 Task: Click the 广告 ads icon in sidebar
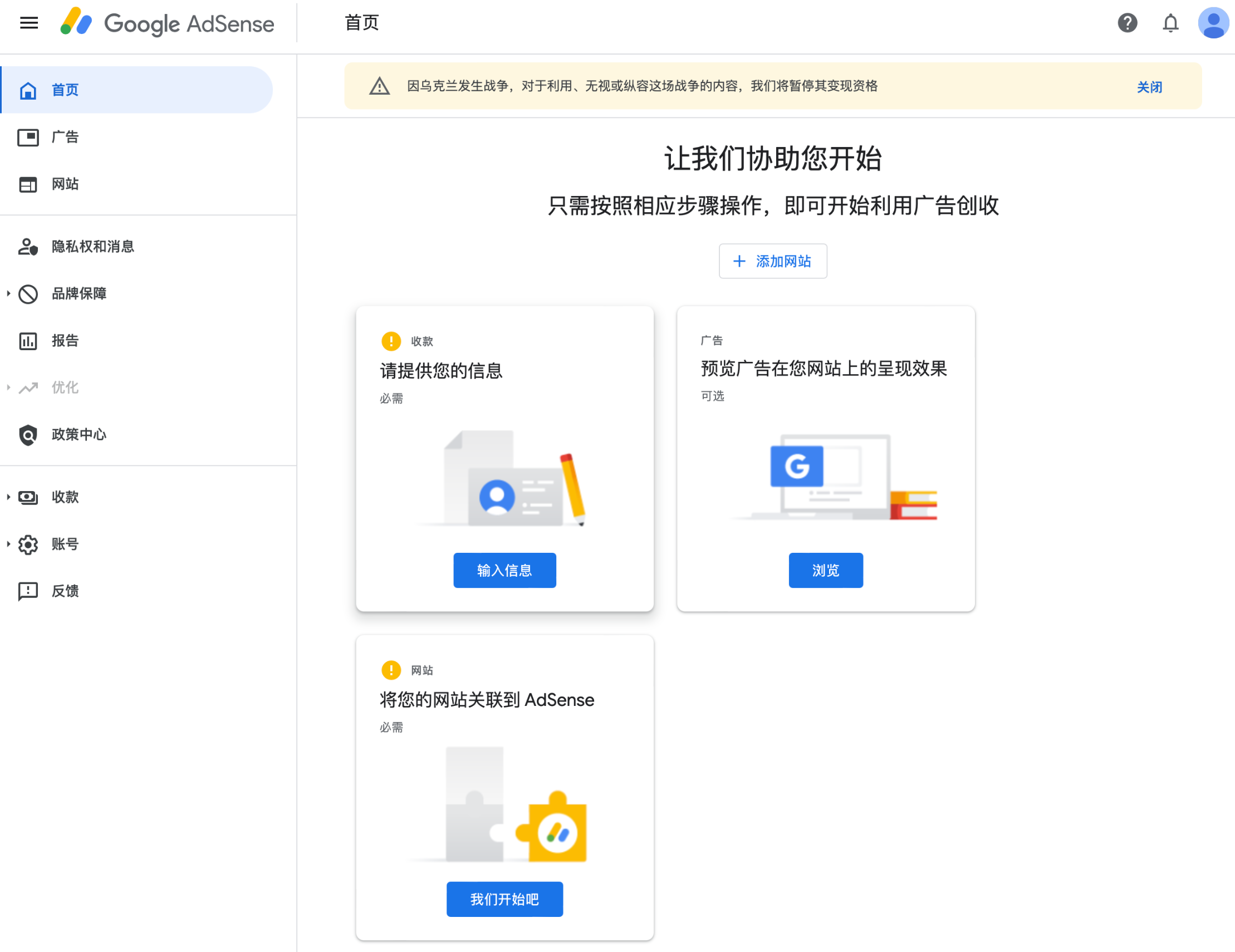click(28, 138)
